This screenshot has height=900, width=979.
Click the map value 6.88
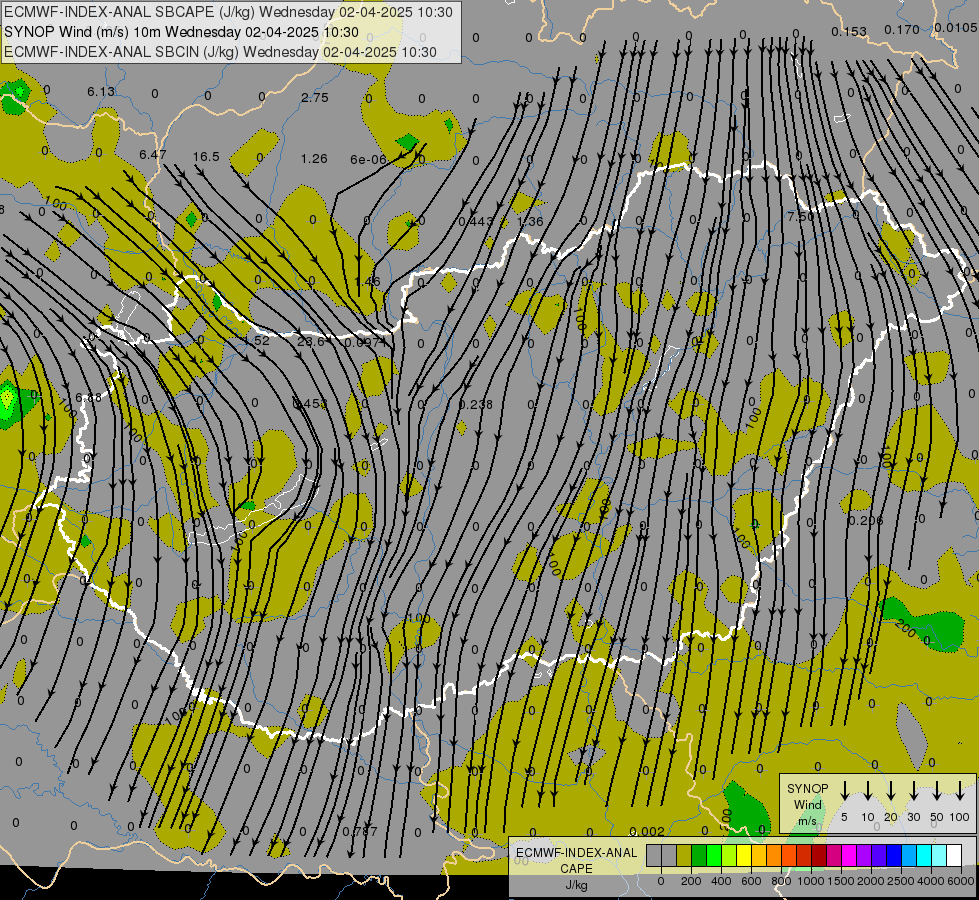click(88, 398)
